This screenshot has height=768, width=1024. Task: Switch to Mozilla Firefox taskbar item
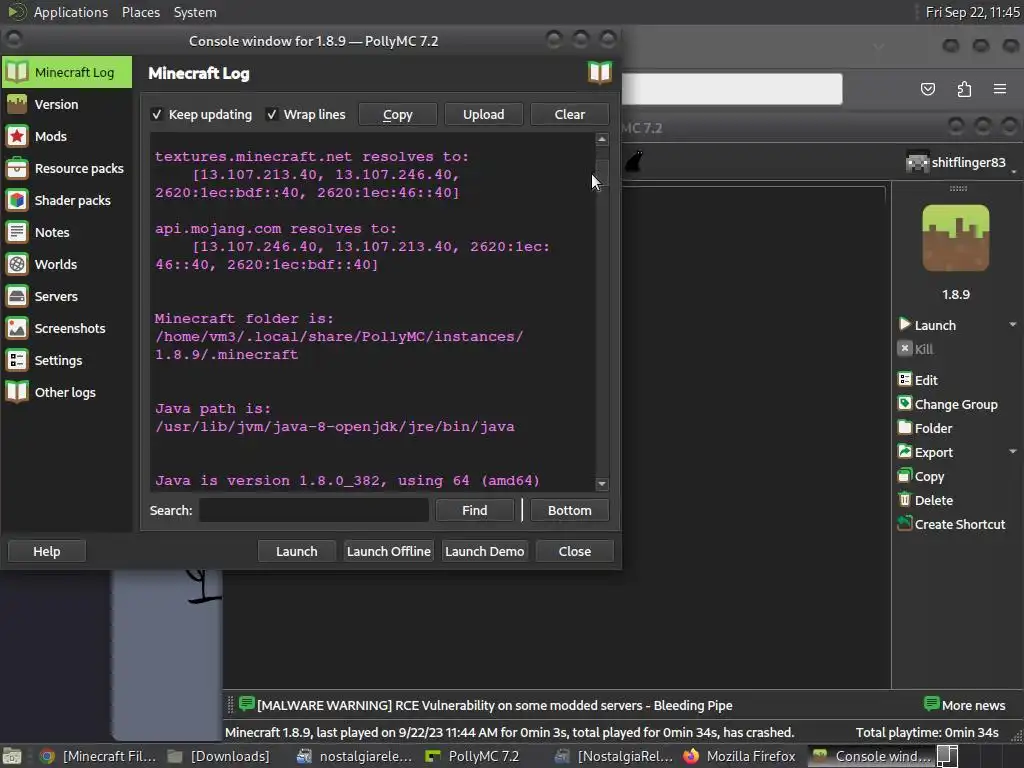[739, 756]
